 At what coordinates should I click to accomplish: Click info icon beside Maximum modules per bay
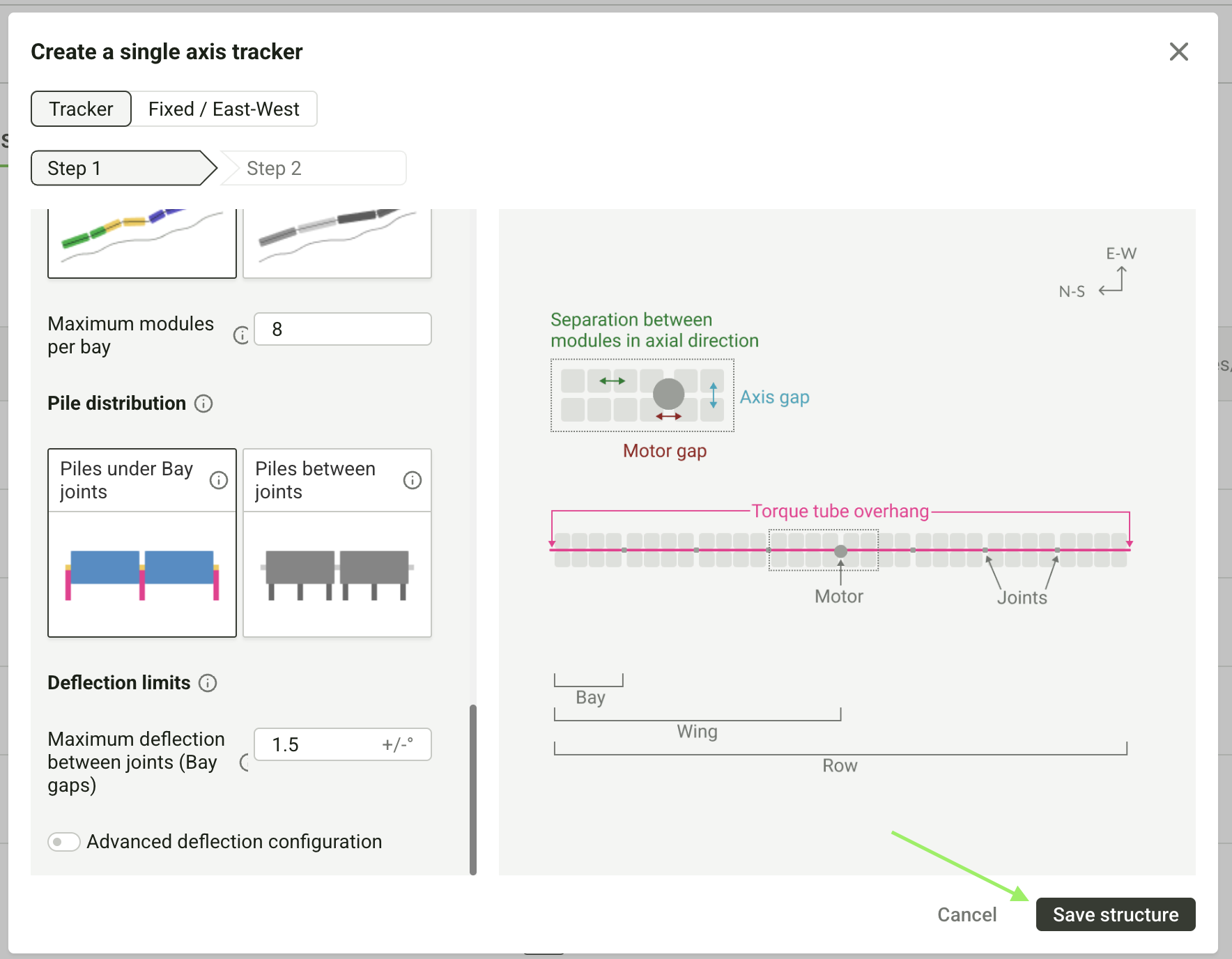(x=241, y=335)
